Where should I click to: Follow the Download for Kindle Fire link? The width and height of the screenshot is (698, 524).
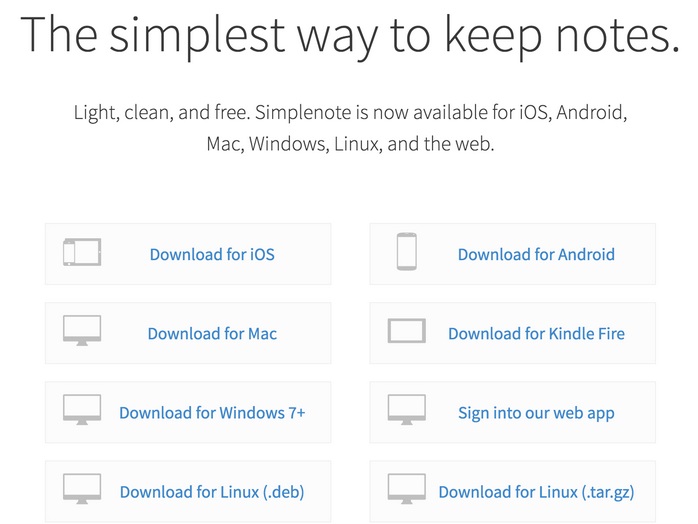[536, 334]
